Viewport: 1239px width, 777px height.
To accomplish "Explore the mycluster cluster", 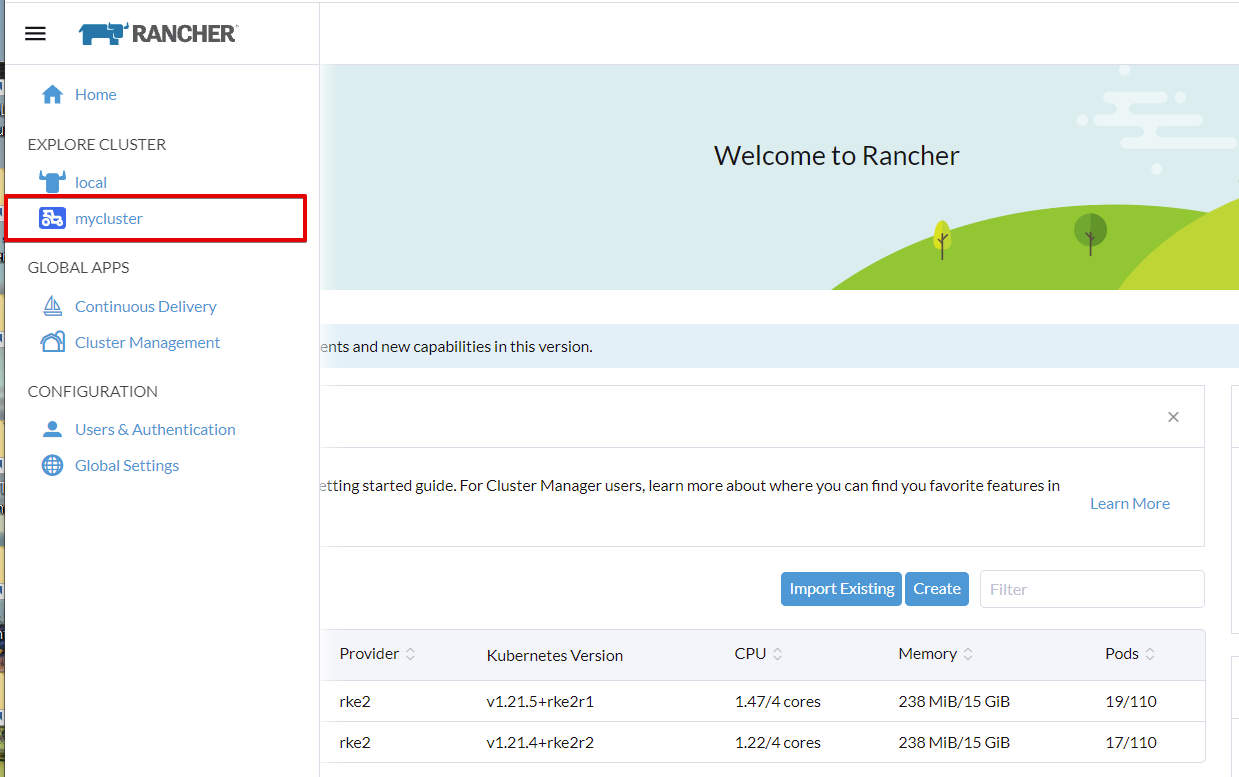I will [109, 218].
